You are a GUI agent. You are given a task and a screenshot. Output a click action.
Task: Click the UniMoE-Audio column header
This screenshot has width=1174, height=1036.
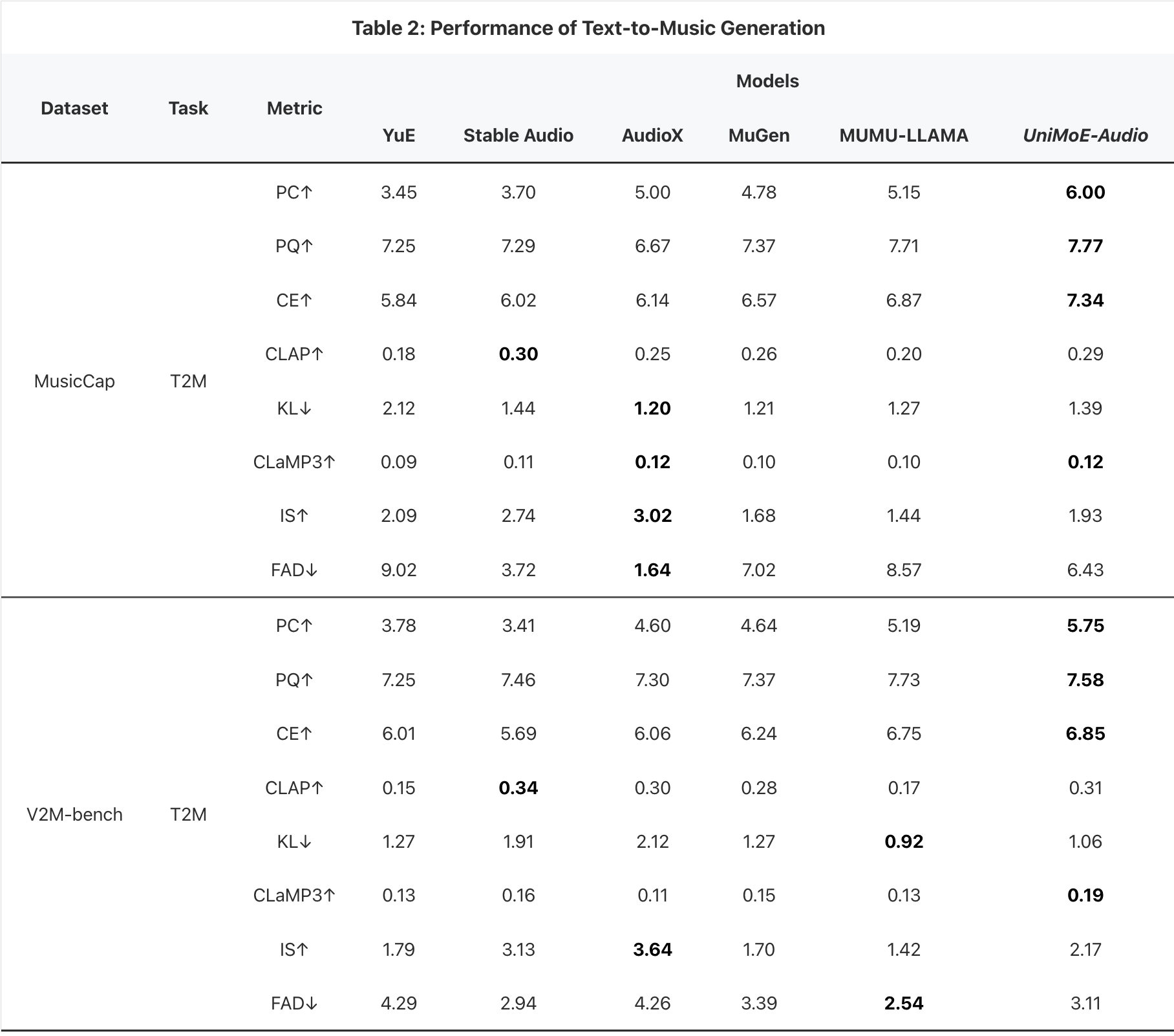(x=1085, y=135)
